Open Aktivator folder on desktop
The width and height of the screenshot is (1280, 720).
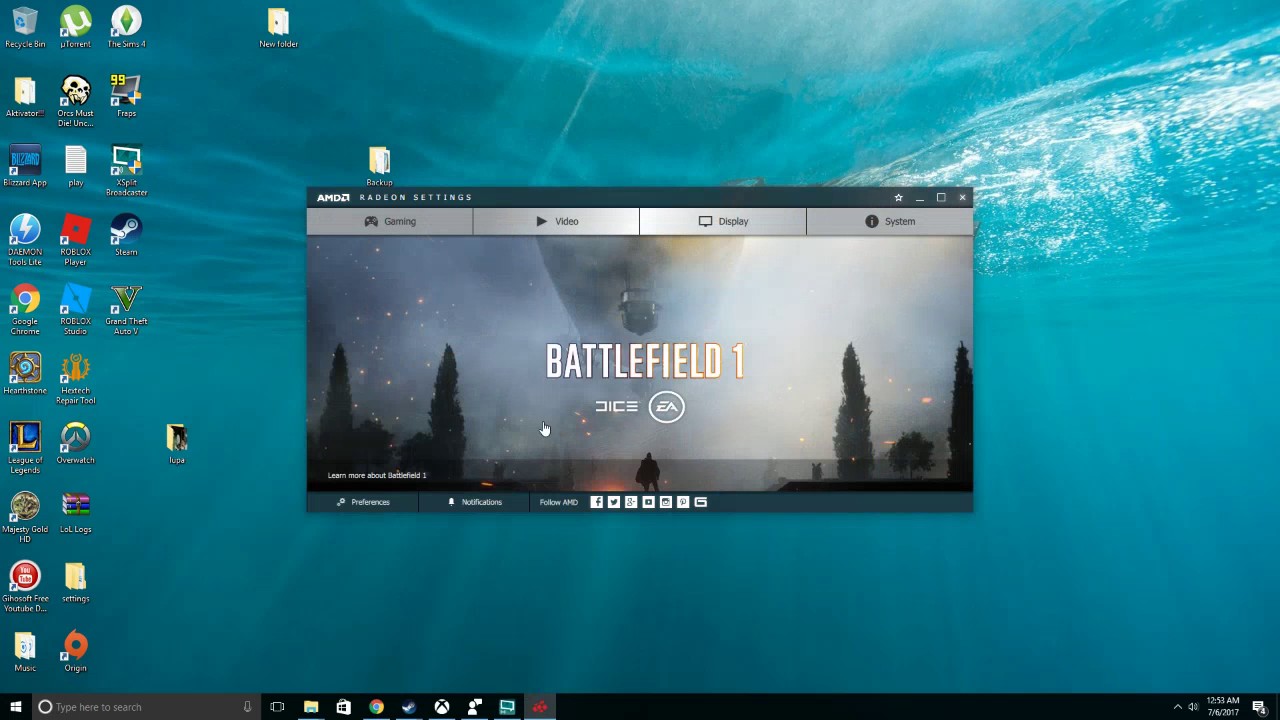pos(25,97)
